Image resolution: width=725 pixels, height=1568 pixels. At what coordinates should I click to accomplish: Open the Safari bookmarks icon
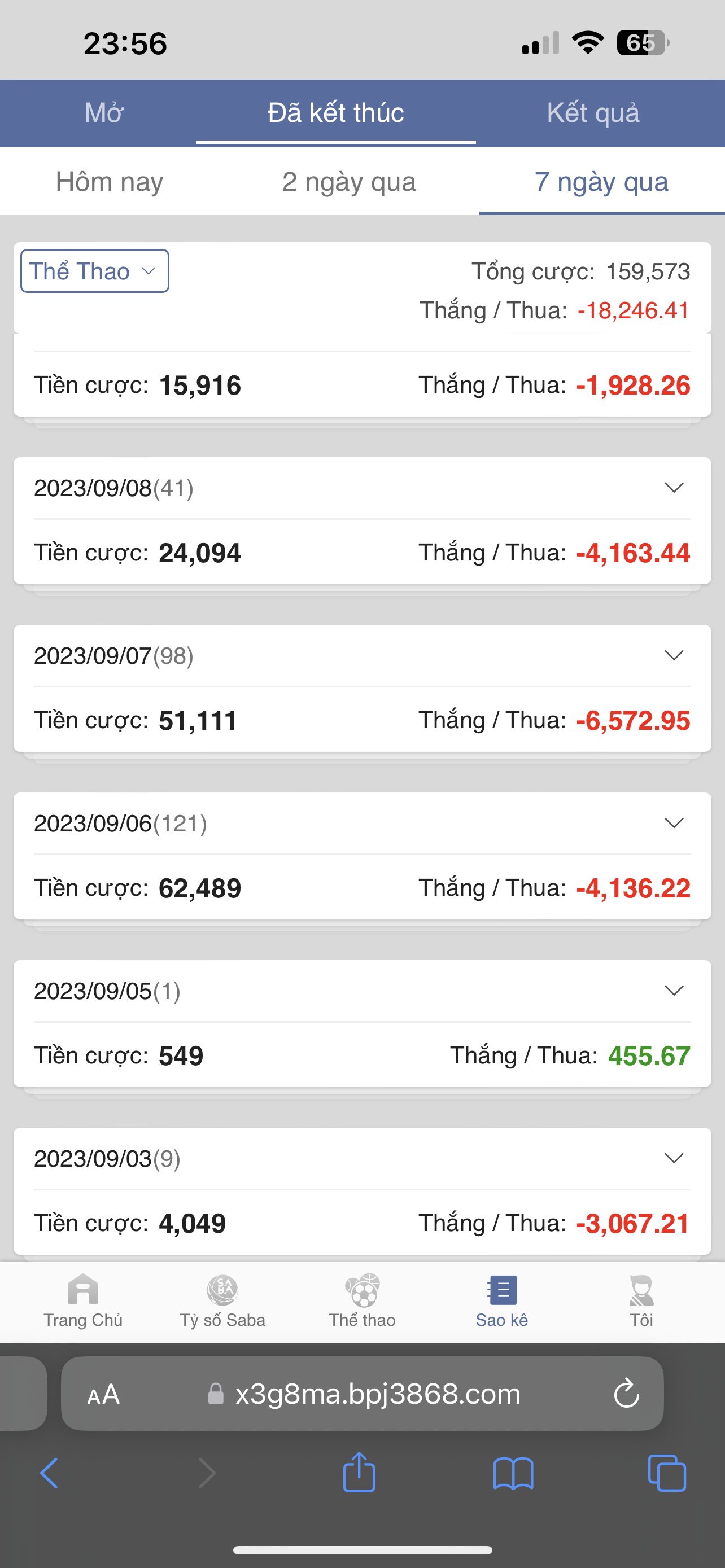[513, 1473]
